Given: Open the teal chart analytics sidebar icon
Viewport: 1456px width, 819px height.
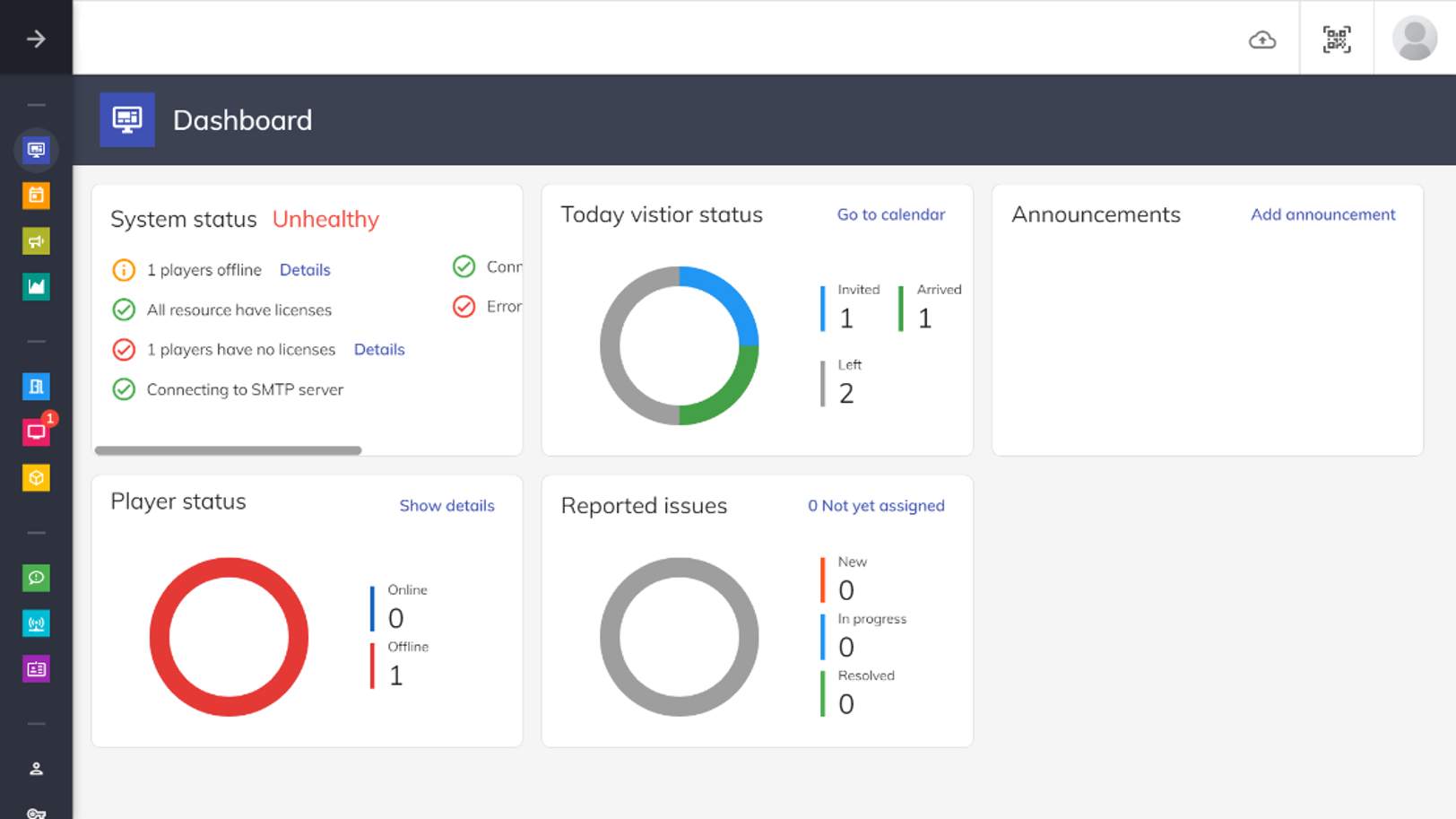Looking at the screenshot, I should pyautogui.click(x=36, y=287).
